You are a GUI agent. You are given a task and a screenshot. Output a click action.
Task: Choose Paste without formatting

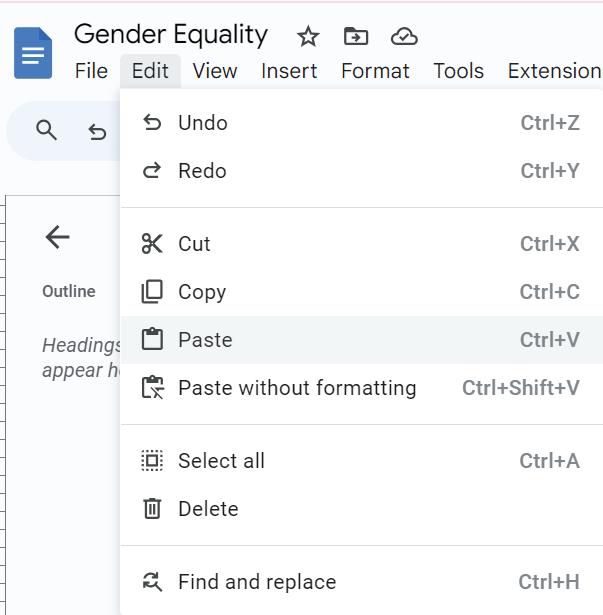coord(296,388)
